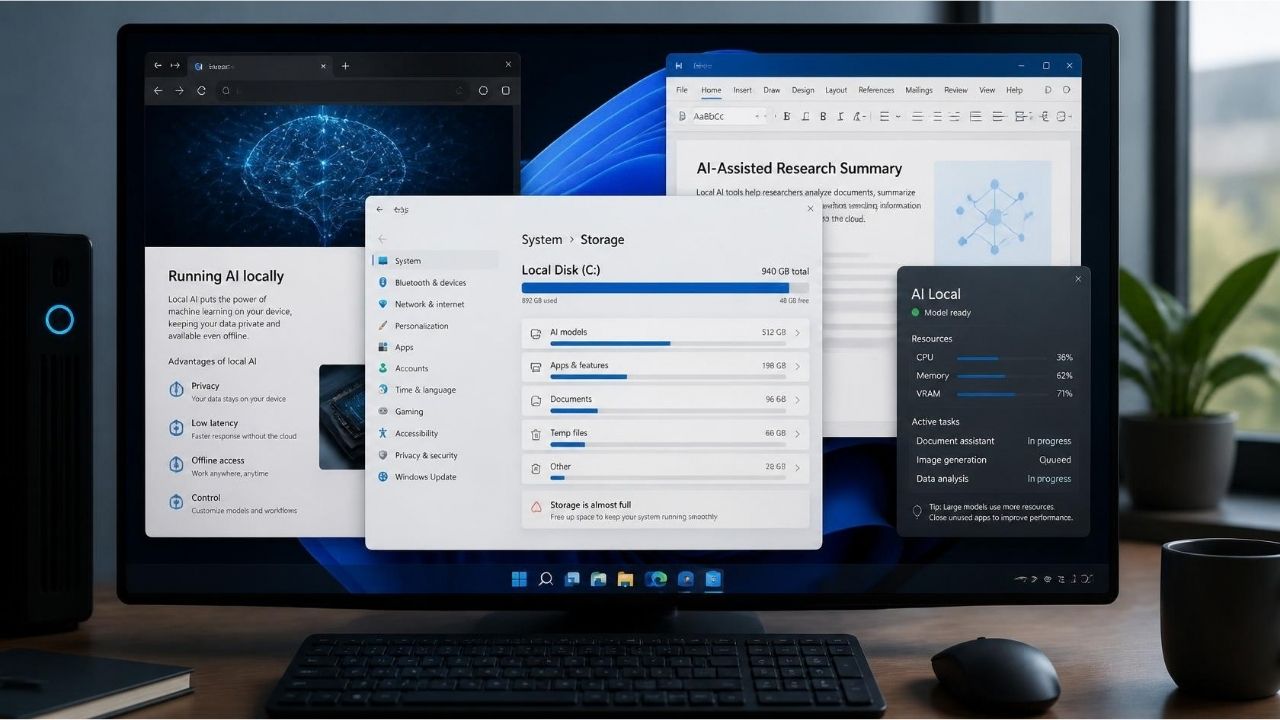The image size is (1280, 720).
Task: Click the Document assistant task in AI Local
Action: 993,441
